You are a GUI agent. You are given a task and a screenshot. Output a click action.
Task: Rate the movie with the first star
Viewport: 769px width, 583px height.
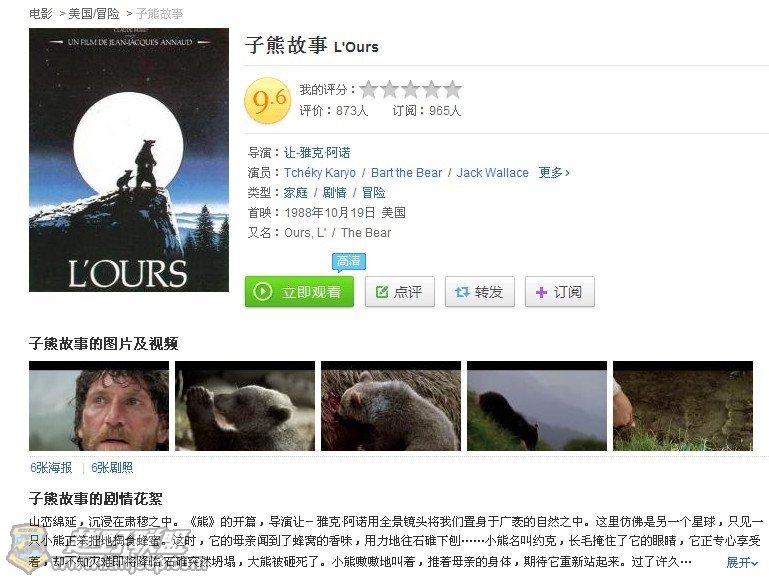pos(369,90)
